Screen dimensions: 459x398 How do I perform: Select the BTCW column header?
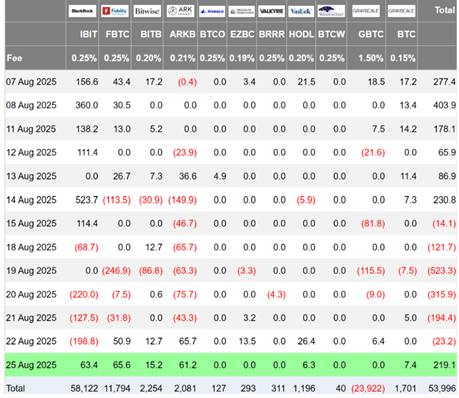331,34
